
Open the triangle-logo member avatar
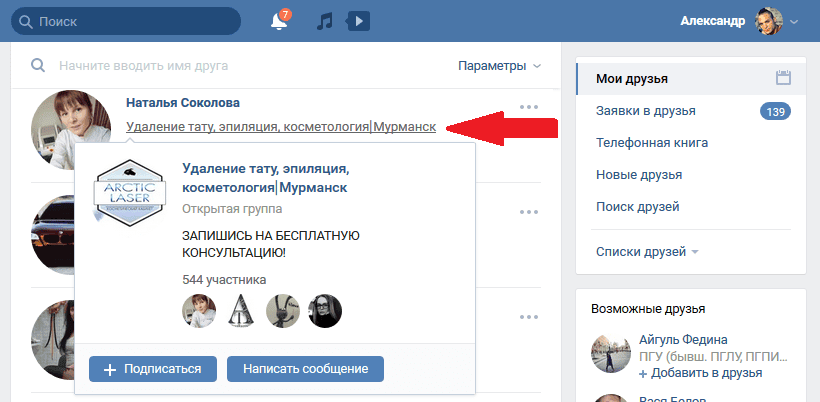tap(241, 311)
